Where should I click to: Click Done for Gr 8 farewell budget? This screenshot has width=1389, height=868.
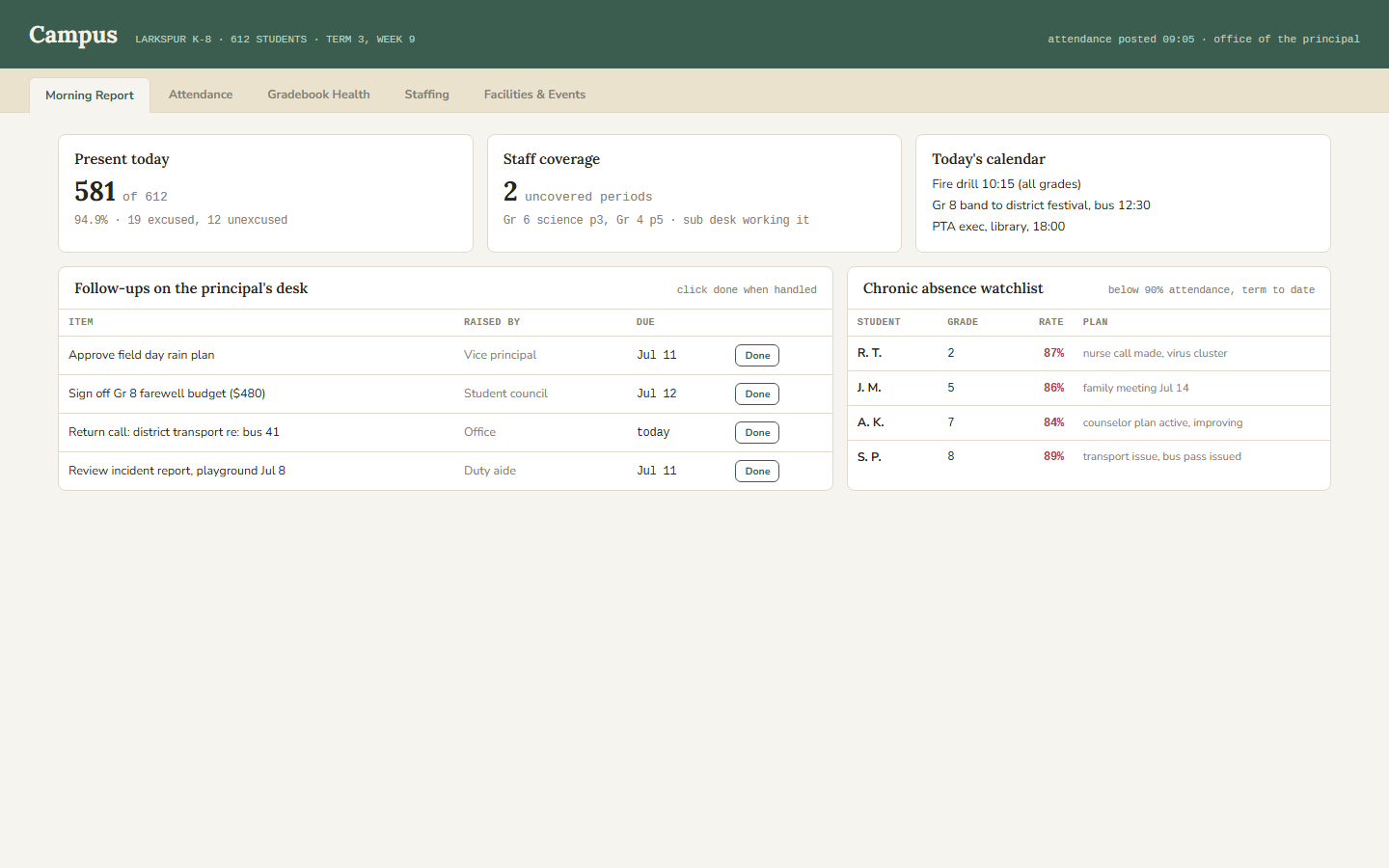coord(757,394)
